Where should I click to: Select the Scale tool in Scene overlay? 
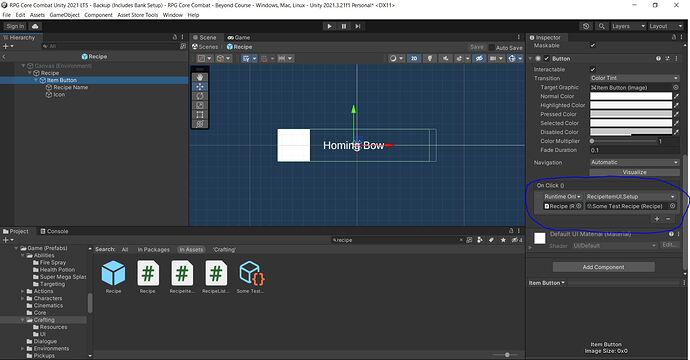(200, 105)
